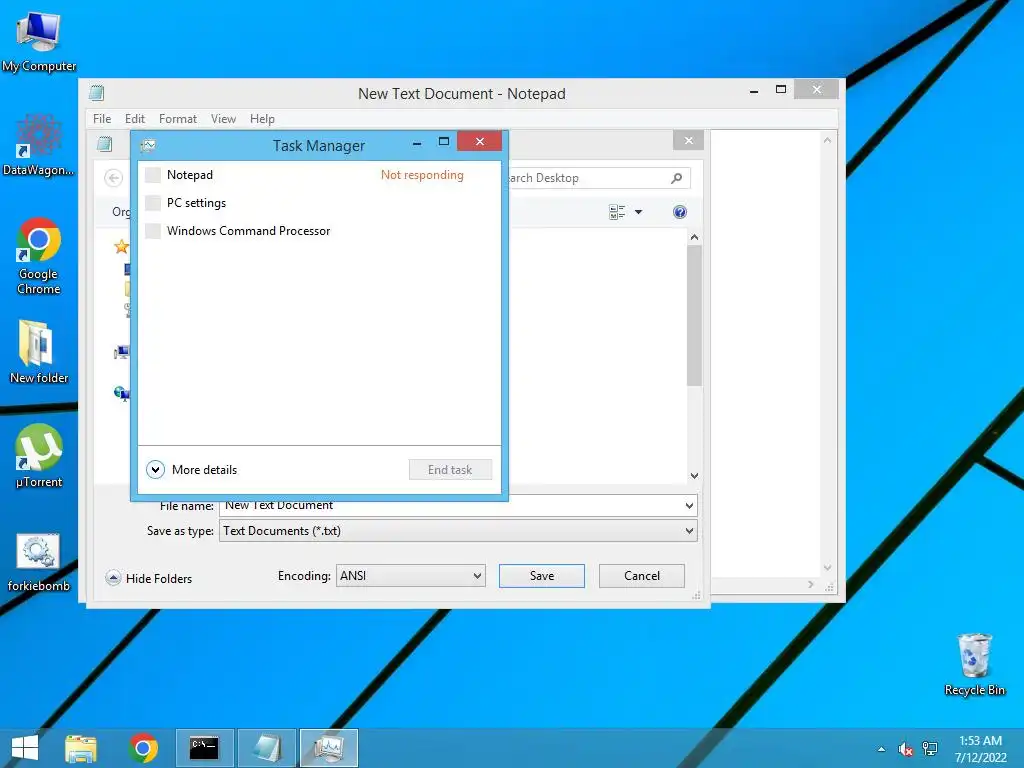Select PC settings in Task Manager
Viewport: 1024px width, 768px height.
(319, 203)
